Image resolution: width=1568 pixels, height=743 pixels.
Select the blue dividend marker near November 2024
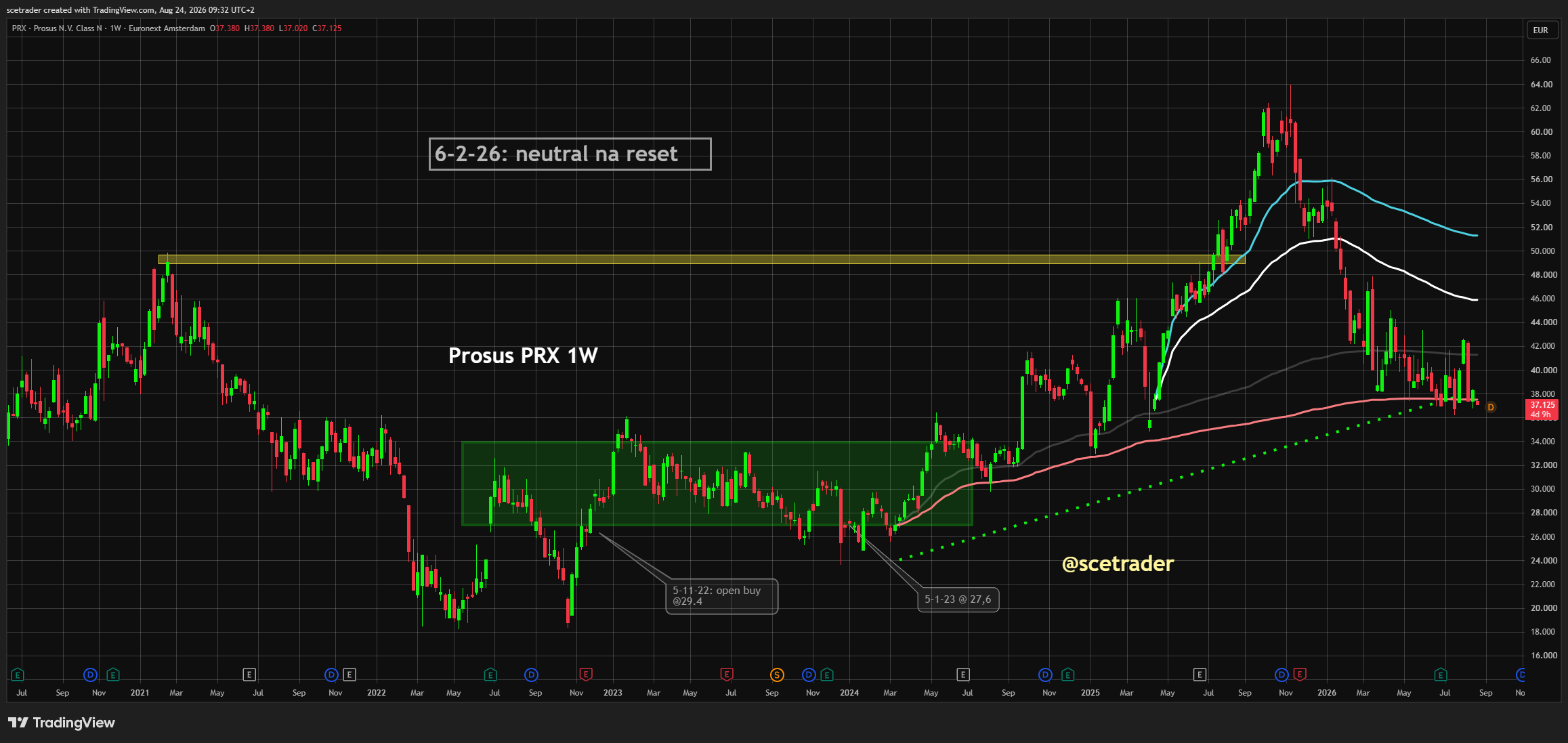tap(1045, 675)
